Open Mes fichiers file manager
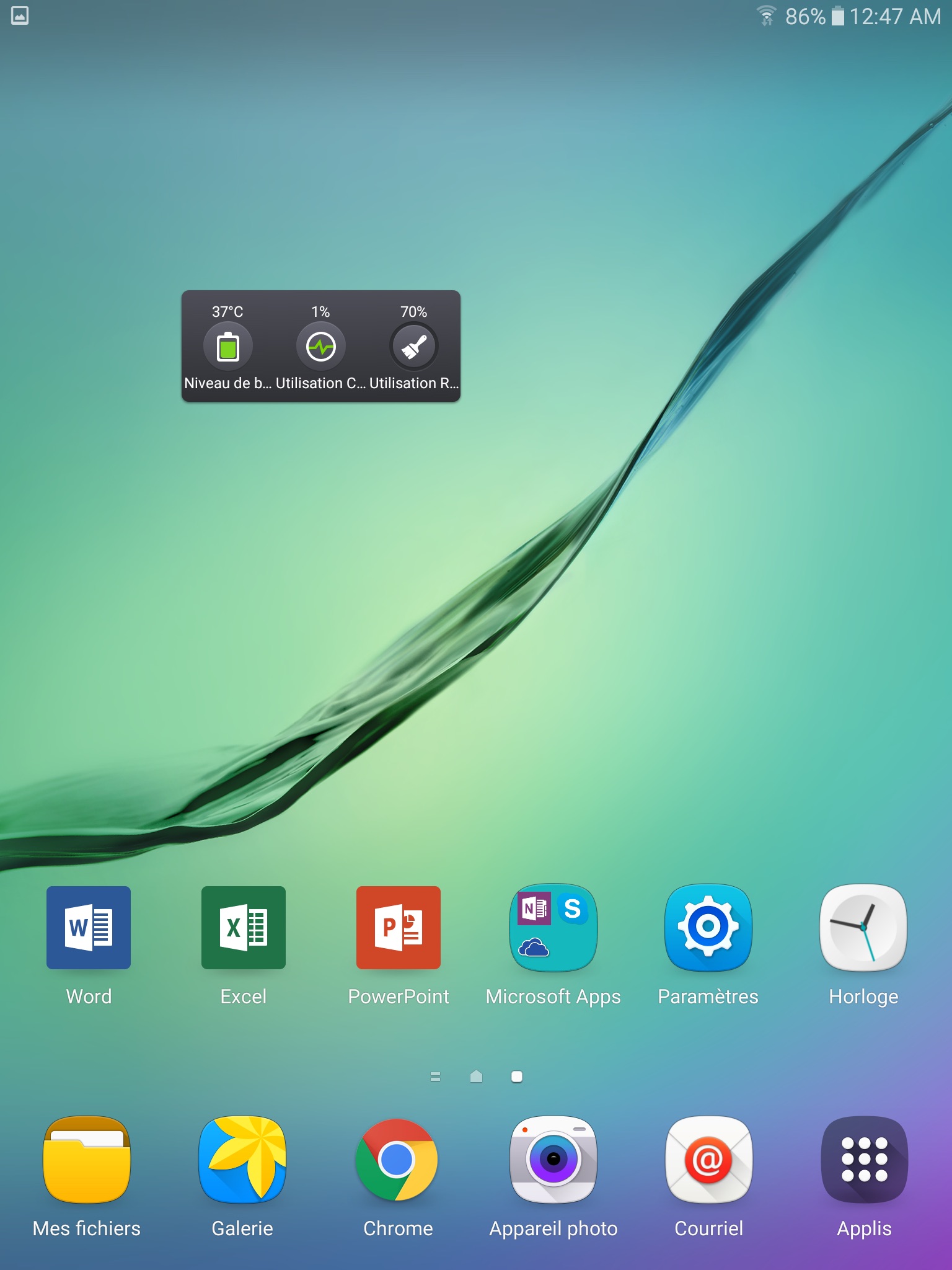 pos(87,1160)
